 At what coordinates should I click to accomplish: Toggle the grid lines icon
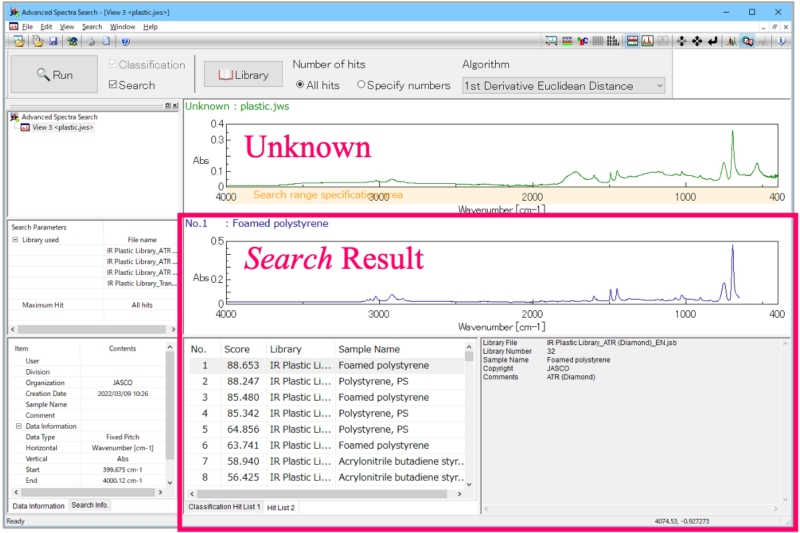pos(597,41)
